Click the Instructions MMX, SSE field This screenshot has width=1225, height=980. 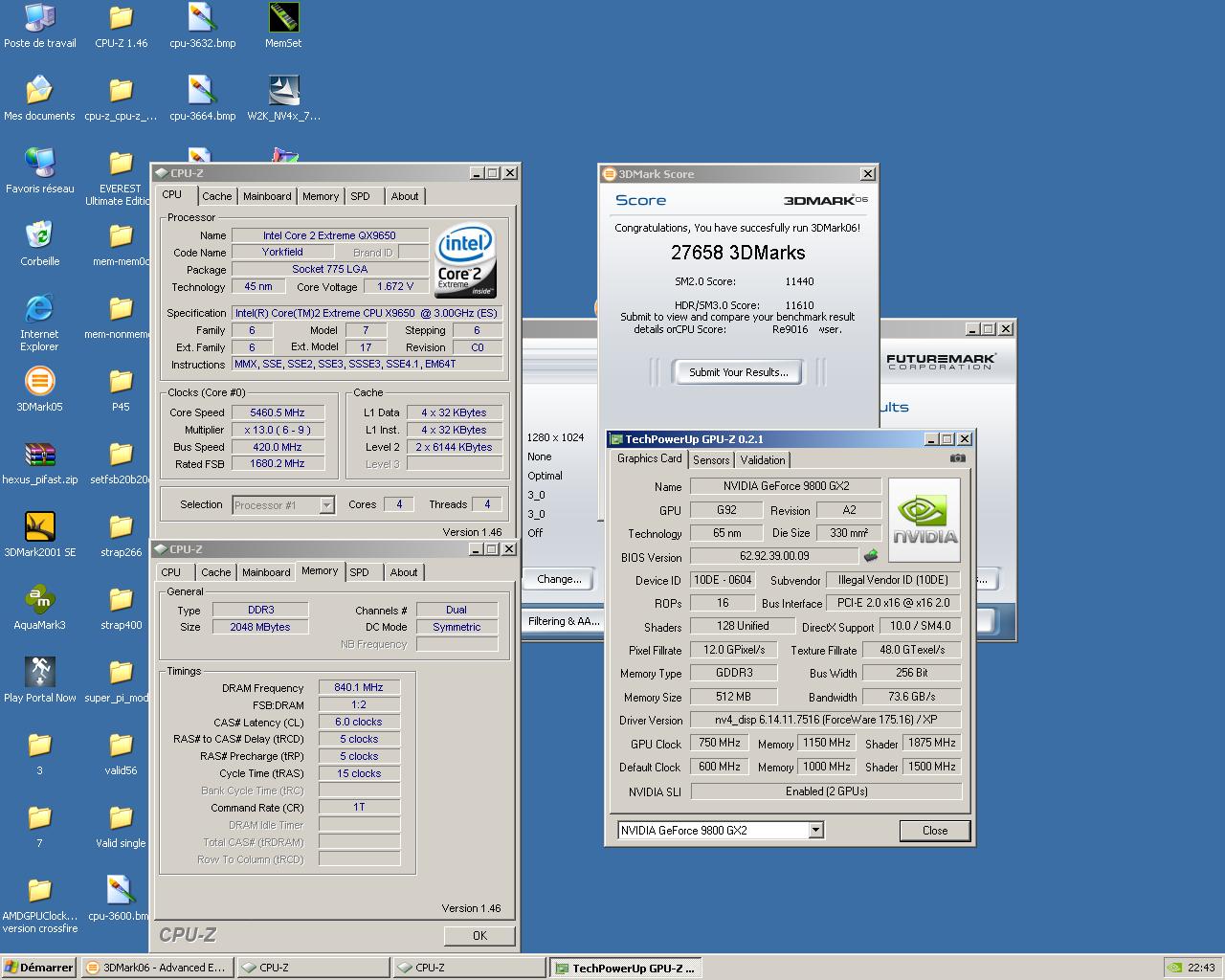point(367,365)
